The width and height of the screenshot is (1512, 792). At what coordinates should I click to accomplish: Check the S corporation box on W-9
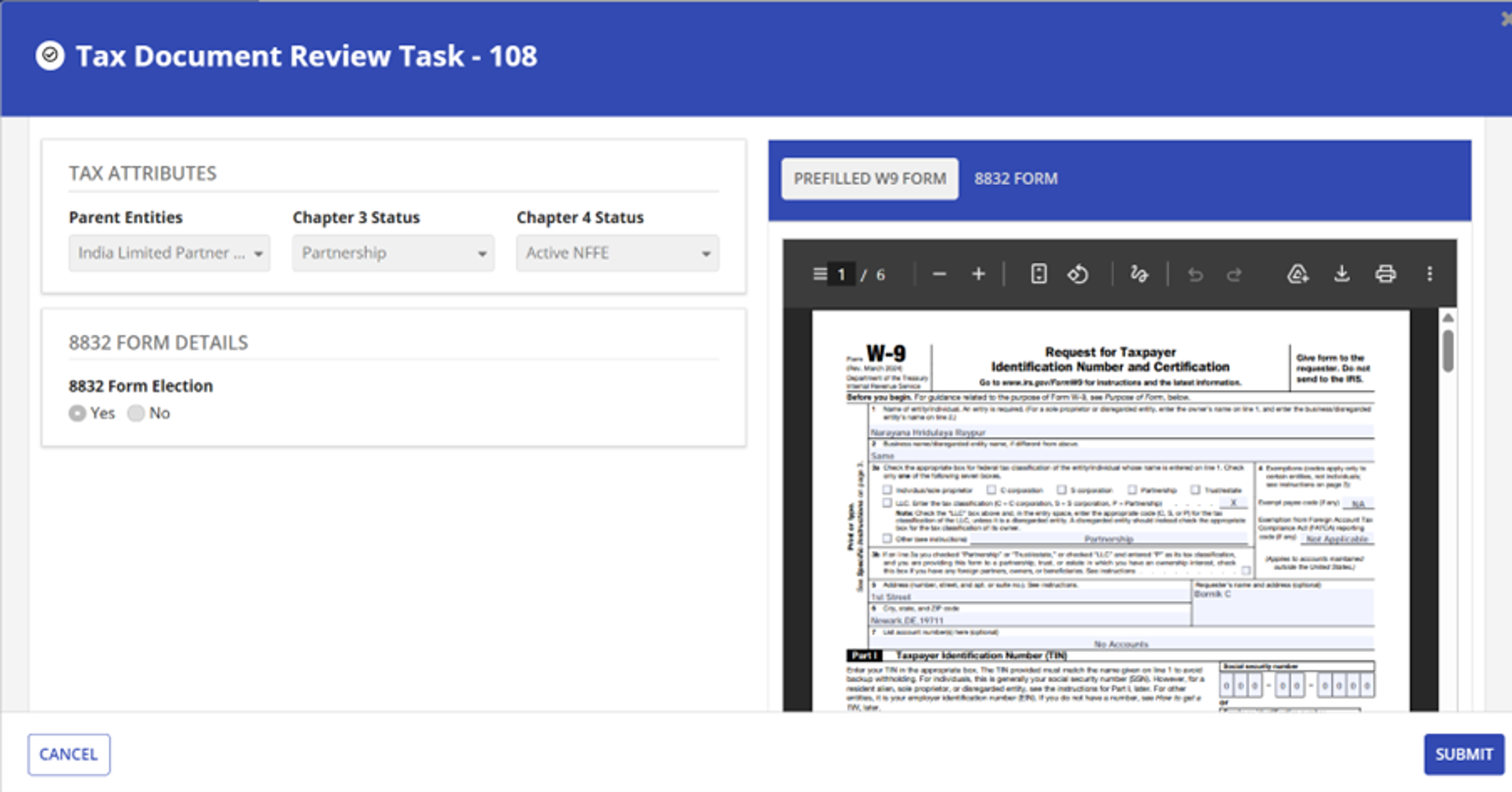1062,490
